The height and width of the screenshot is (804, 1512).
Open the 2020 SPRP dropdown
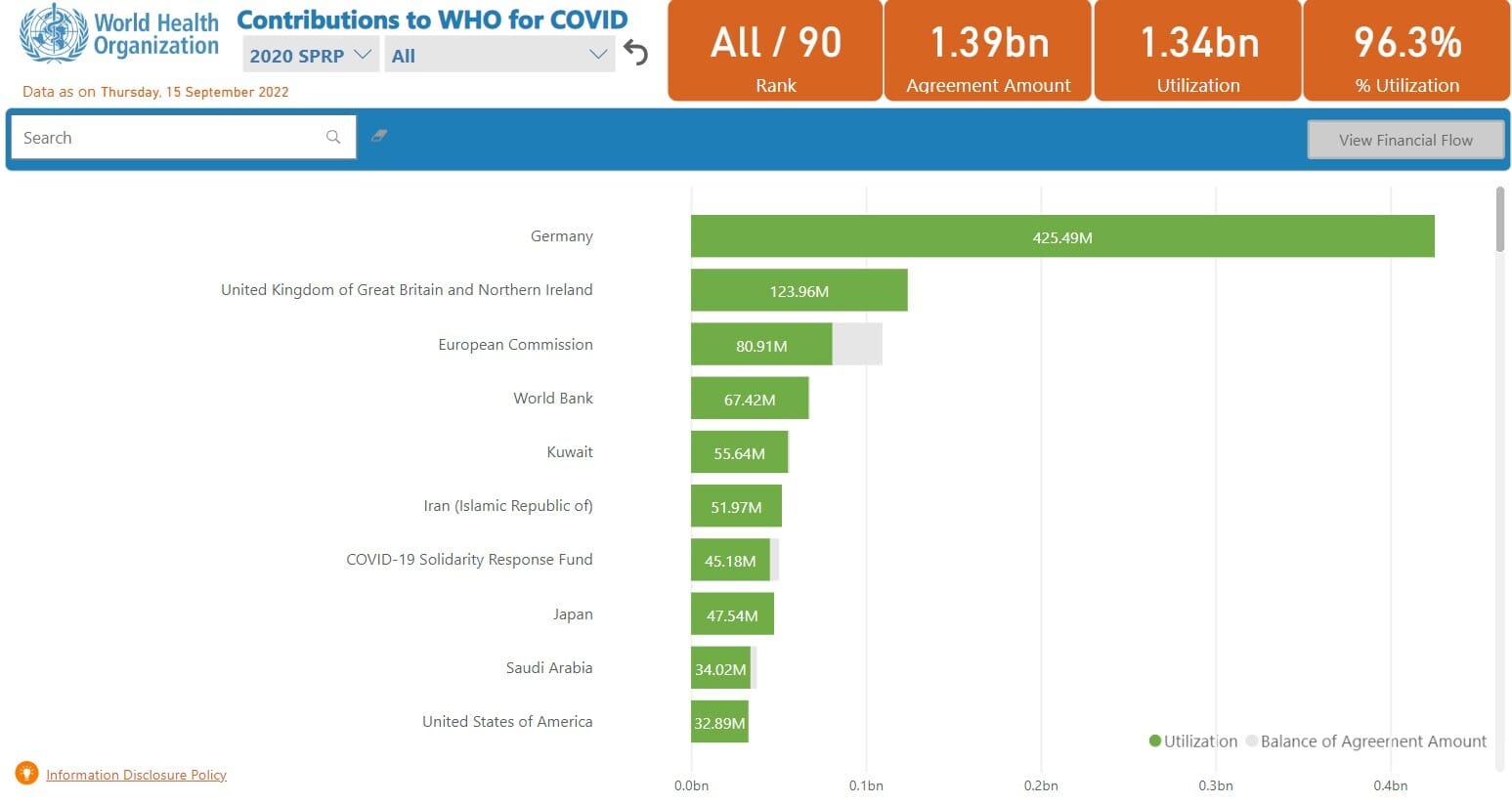311,56
